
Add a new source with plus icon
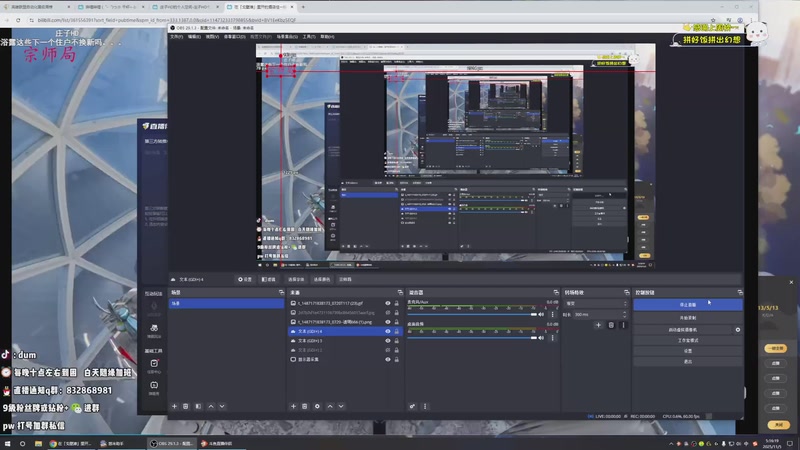click(x=292, y=406)
